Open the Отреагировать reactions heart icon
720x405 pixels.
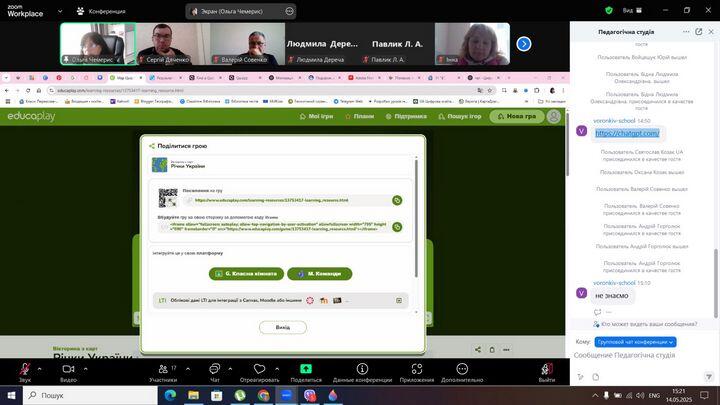coord(259,369)
